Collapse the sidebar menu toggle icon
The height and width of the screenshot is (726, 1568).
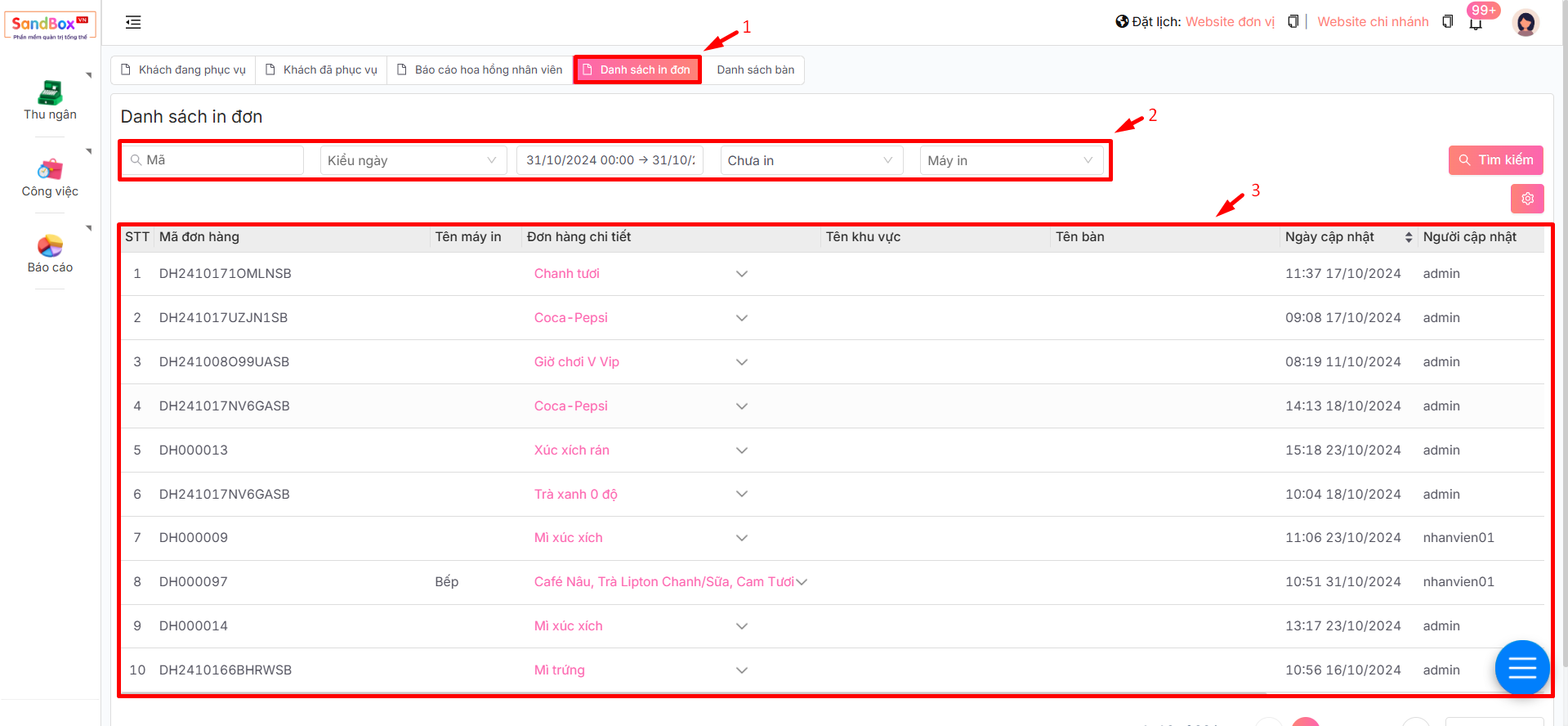(x=133, y=23)
